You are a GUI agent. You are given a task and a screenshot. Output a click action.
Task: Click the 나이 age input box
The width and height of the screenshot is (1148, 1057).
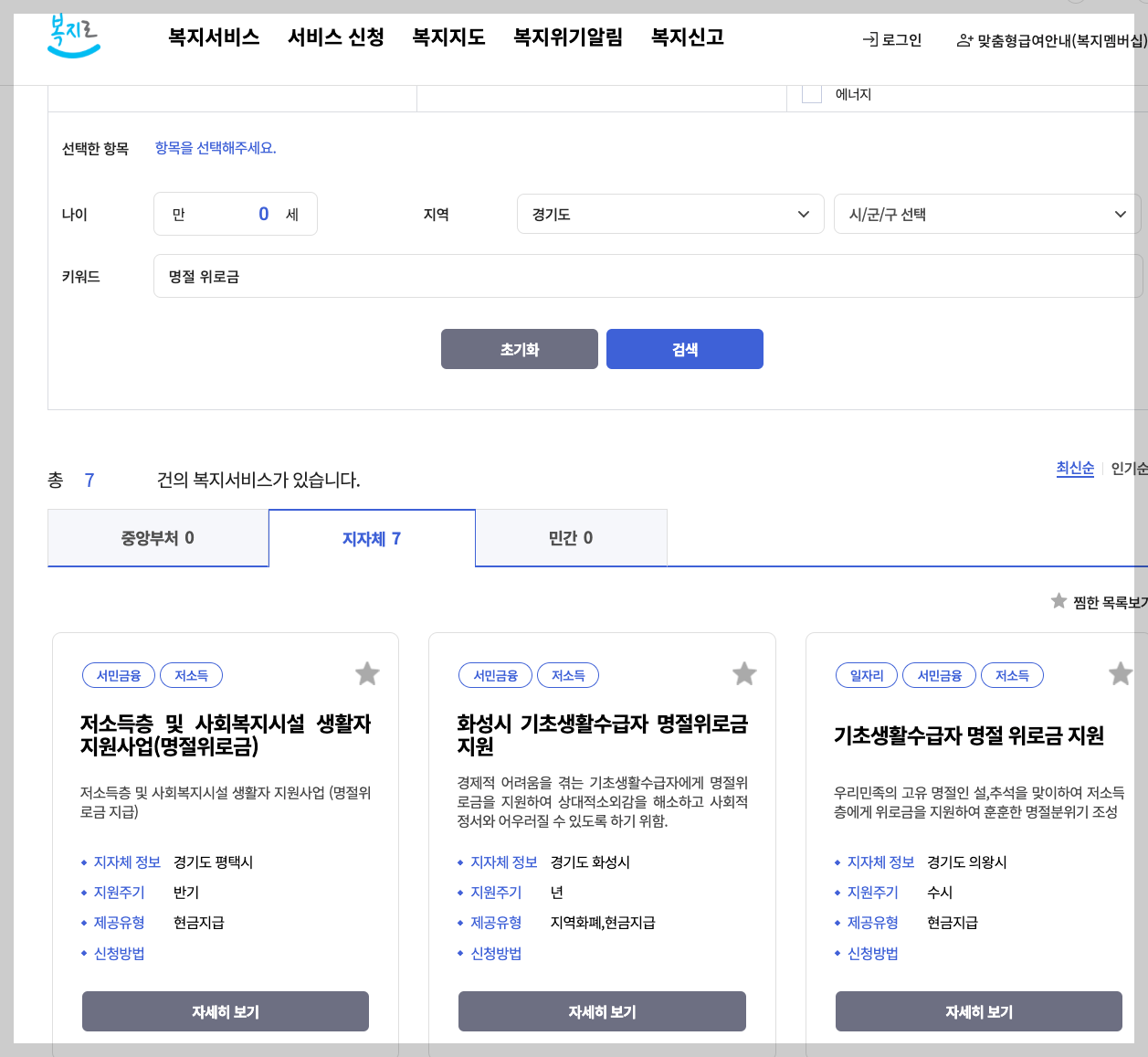pyautogui.click(x=236, y=214)
